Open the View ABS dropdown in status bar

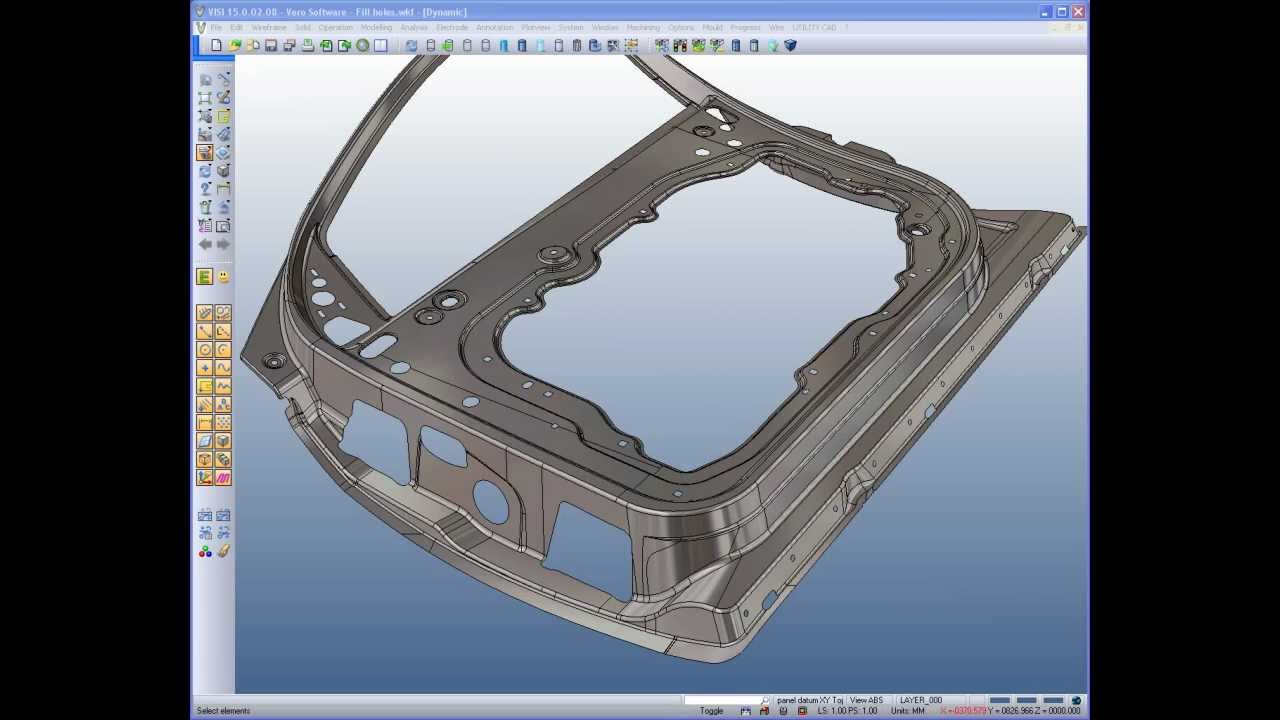pyautogui.click(x=868, y=700)
